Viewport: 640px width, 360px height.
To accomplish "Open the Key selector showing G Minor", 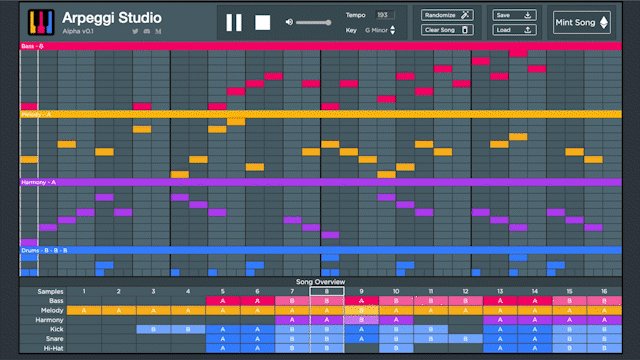I will (x=380, y=30).
